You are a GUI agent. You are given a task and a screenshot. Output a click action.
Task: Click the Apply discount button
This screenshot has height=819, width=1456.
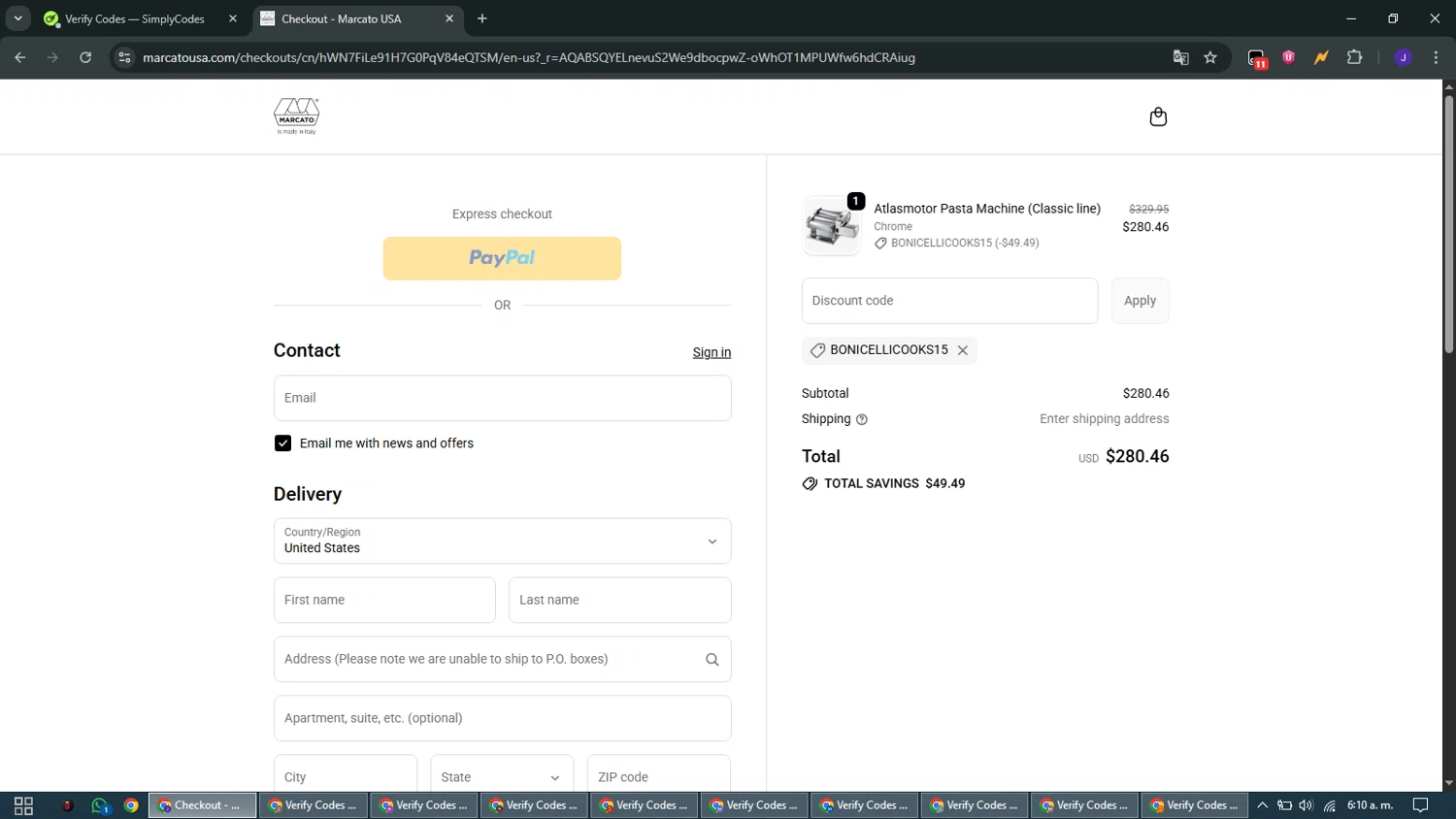[x=1140, y=301]
